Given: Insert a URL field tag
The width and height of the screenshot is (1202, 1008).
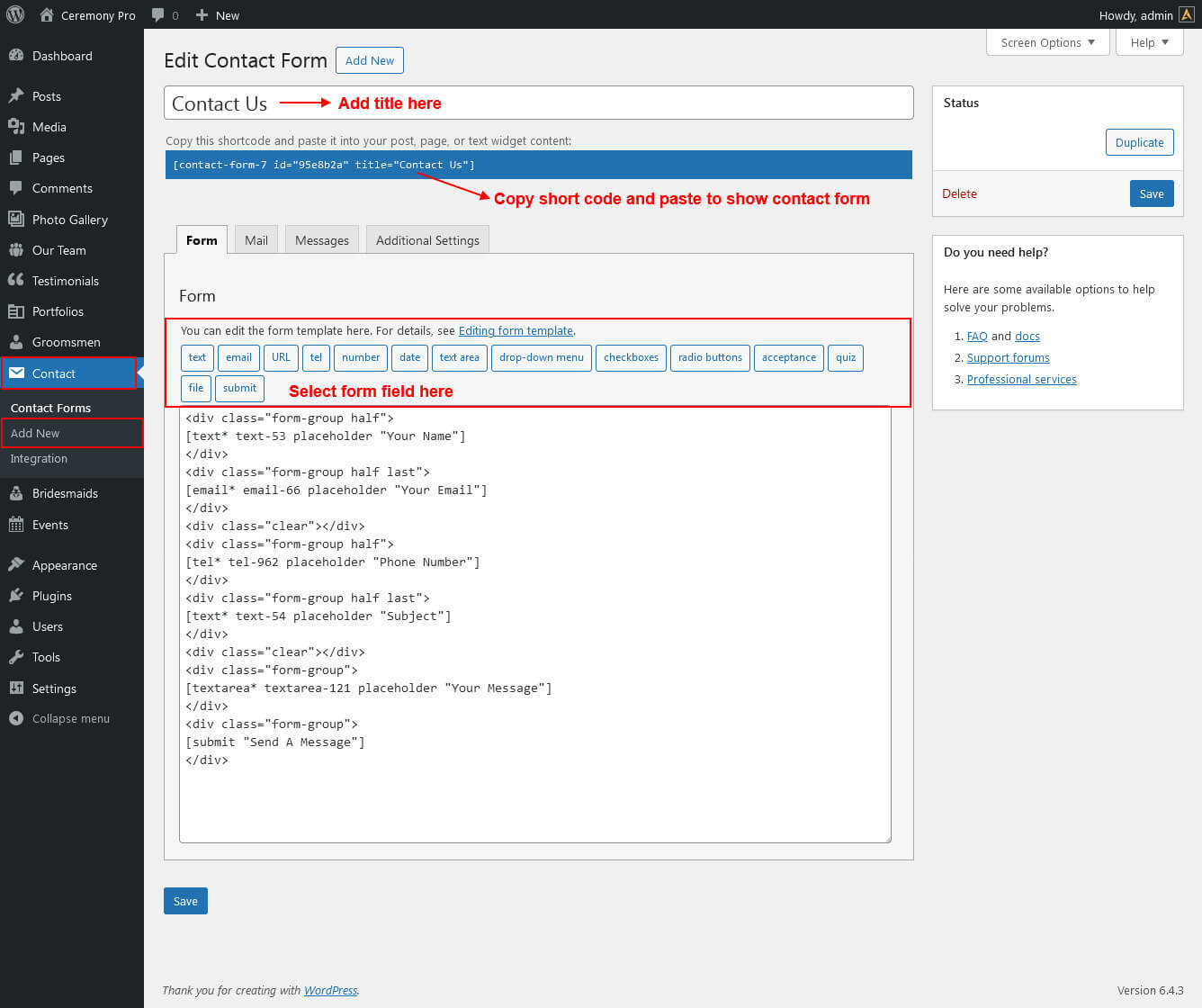Looking at the screenshot, I should coord(281,357).
